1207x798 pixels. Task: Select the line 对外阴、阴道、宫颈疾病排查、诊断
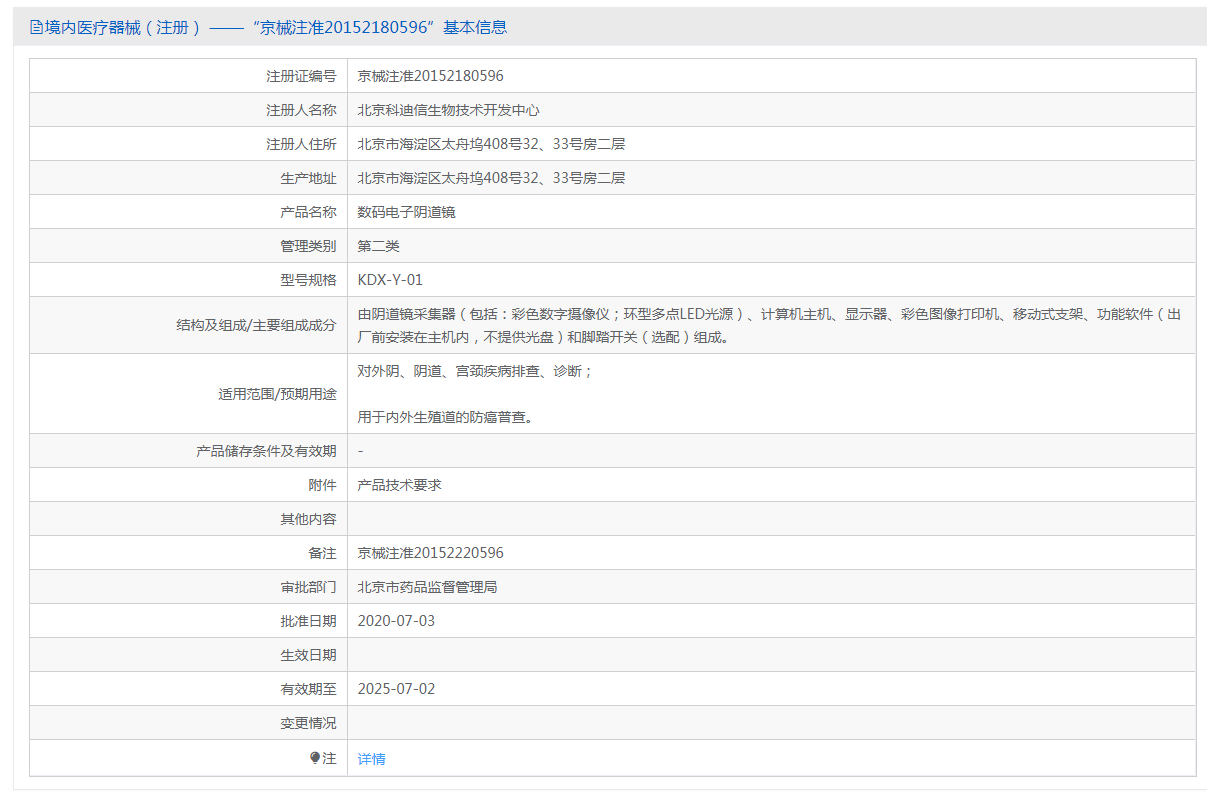[x=475, y=371]
